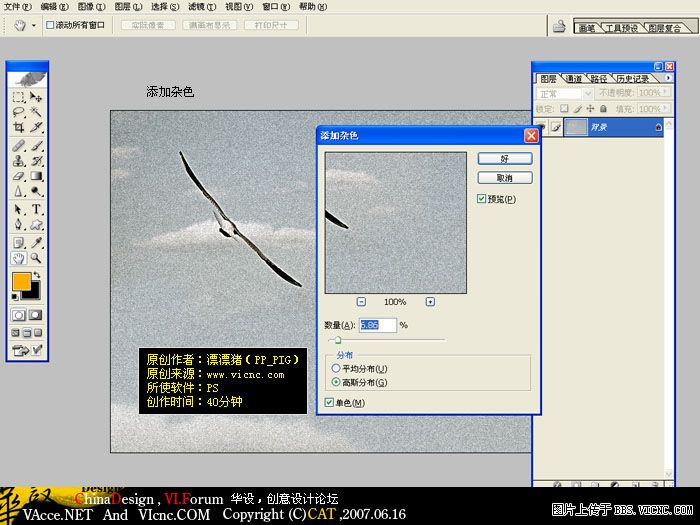Select the Brush tool

36,146
